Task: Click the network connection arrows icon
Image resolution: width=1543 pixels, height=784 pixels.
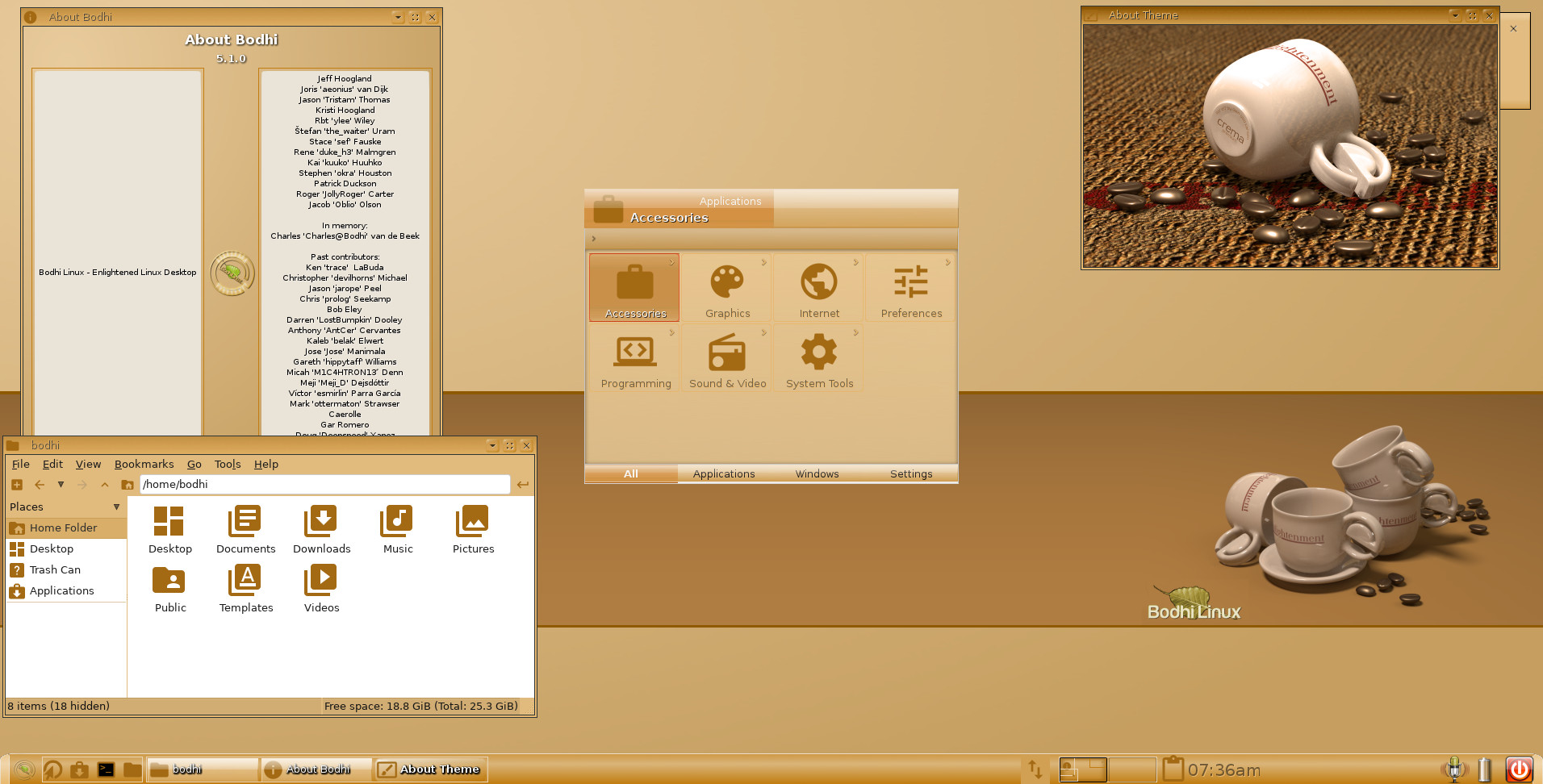Action: (x=1035, y=769)
